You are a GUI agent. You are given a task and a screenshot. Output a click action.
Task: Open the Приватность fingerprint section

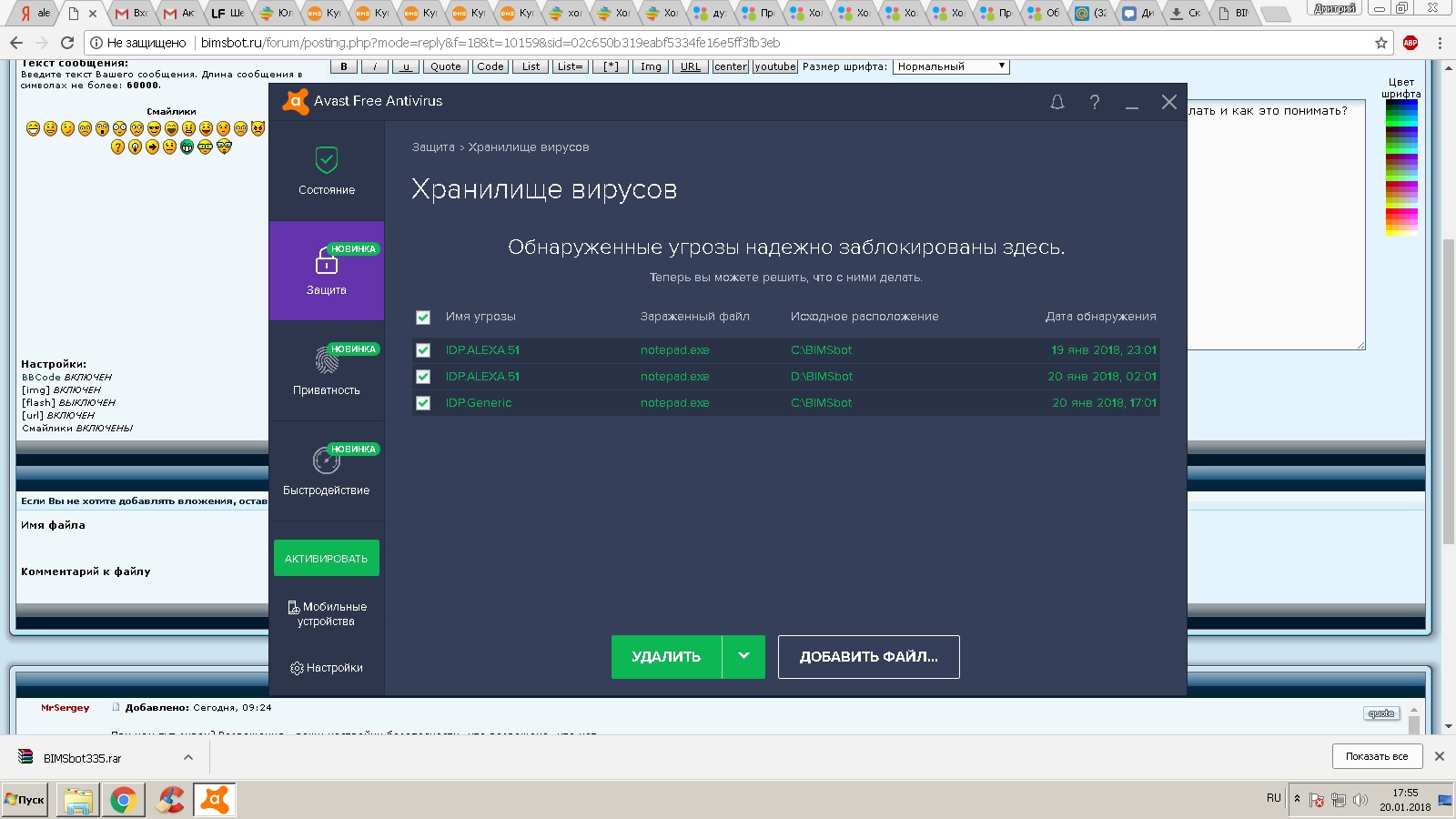pos(327,371)
